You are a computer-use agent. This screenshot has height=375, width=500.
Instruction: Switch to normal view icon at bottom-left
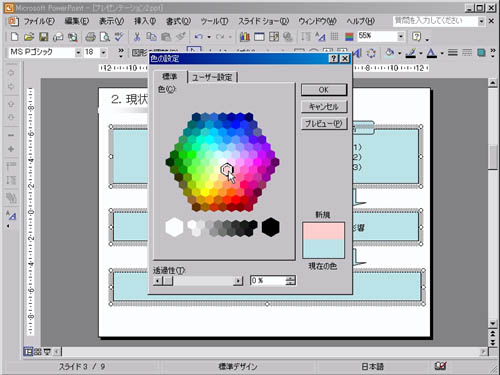click(28, 351)
